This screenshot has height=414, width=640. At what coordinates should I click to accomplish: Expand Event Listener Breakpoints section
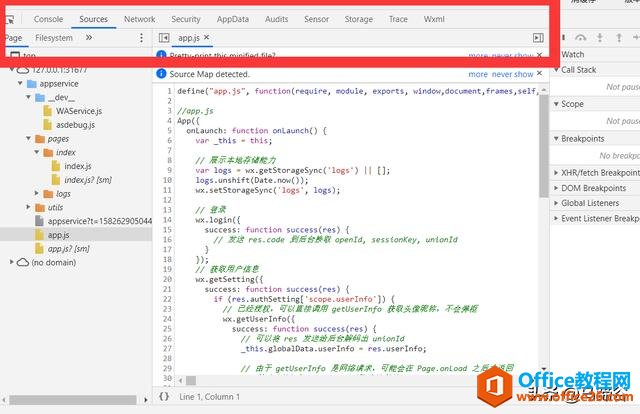pyautogui.click(x=556, y=218)
